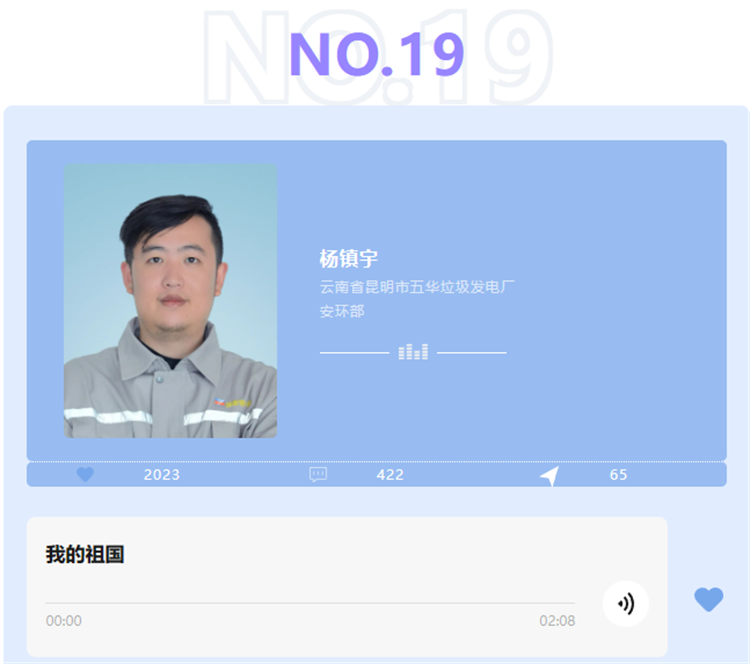The width and height of the screenshot is (750, 664).
Task: Click the comment count 422
Action: point(390,475)
